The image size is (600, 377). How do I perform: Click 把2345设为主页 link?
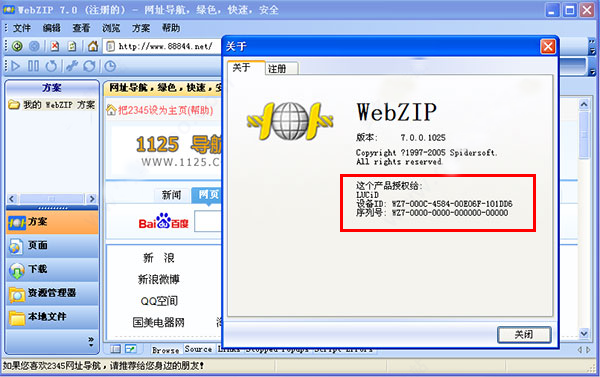[165, 110]
